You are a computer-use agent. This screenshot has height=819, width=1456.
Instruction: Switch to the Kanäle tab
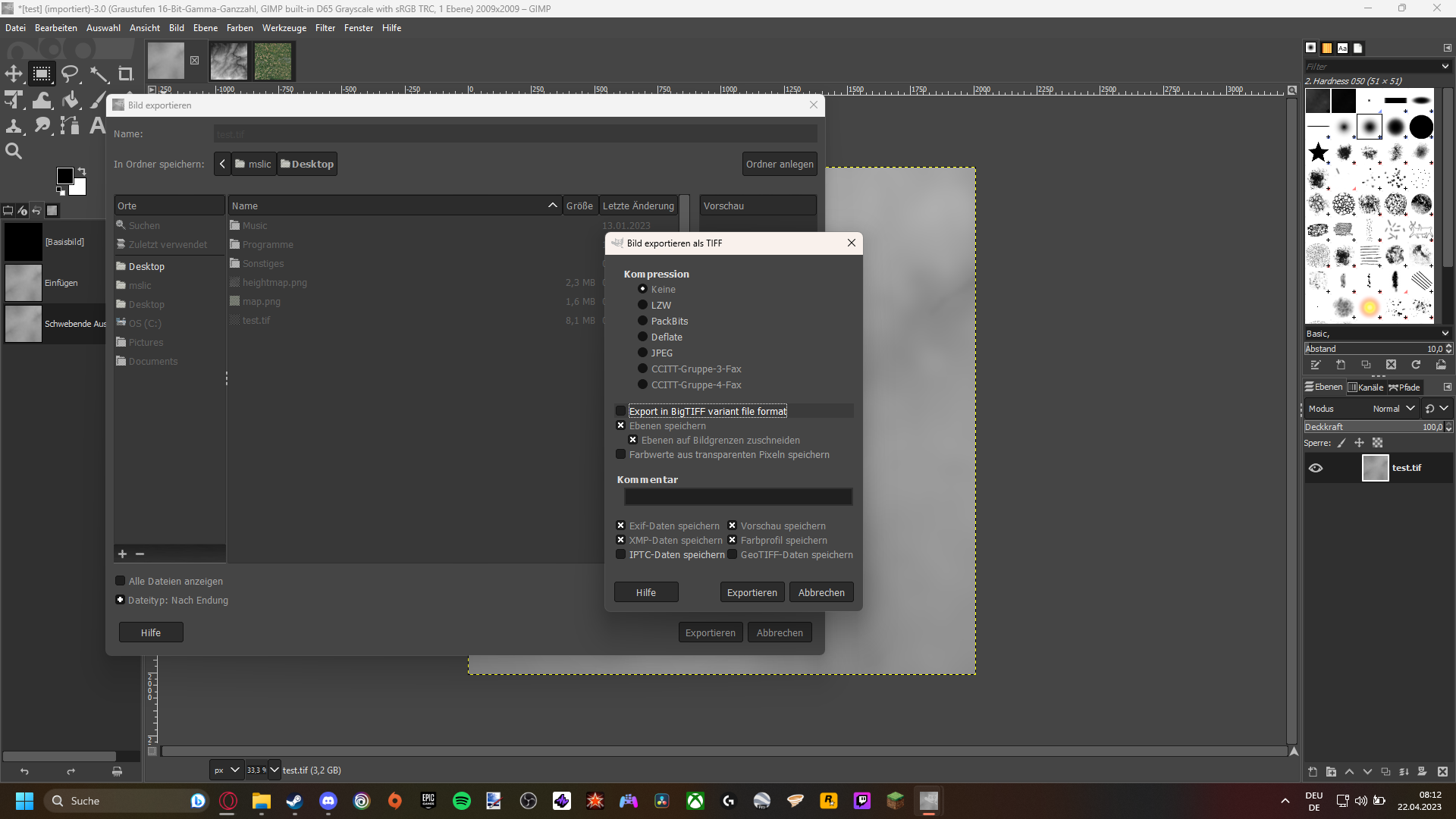point(1365,387)
